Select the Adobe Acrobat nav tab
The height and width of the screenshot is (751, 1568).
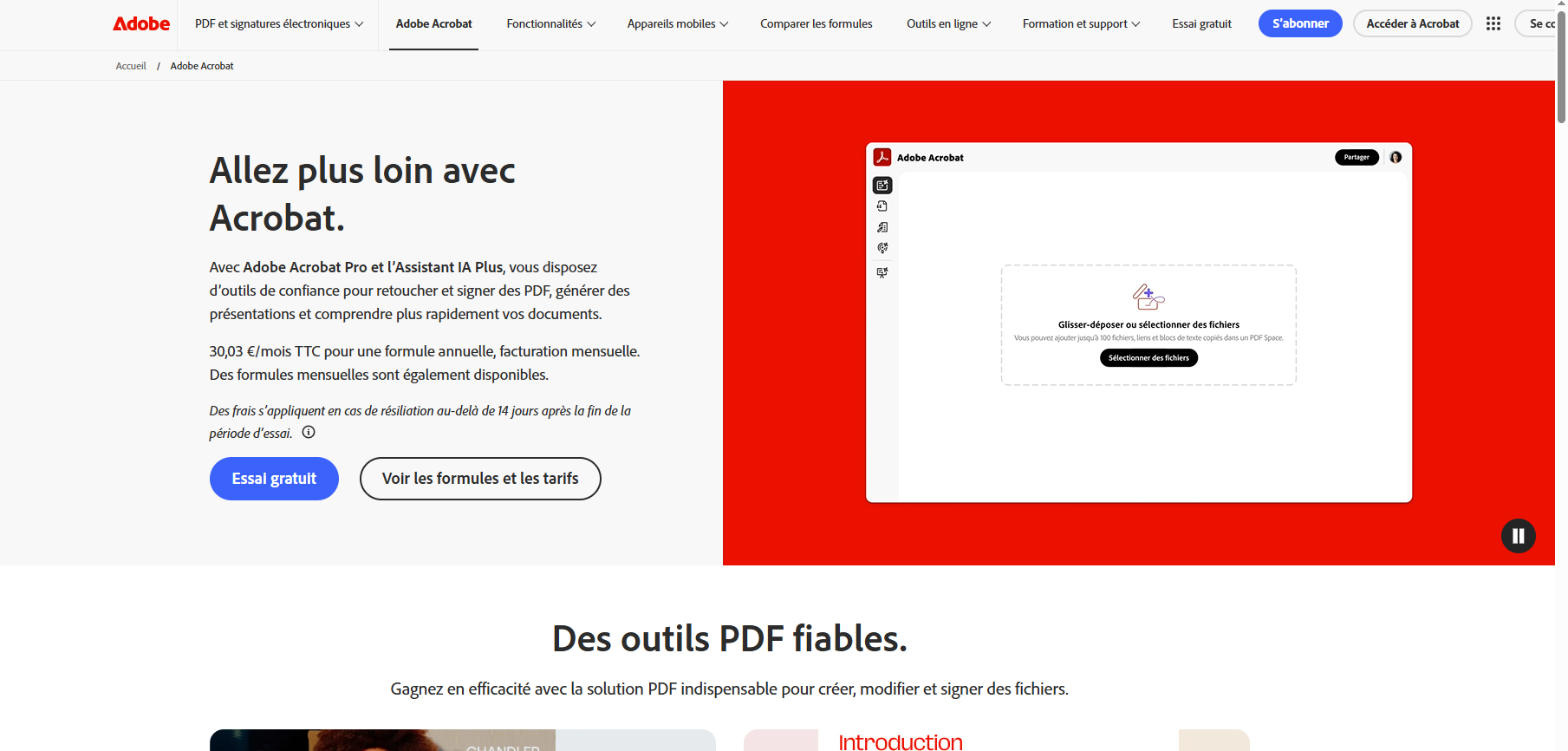point(433,24)
